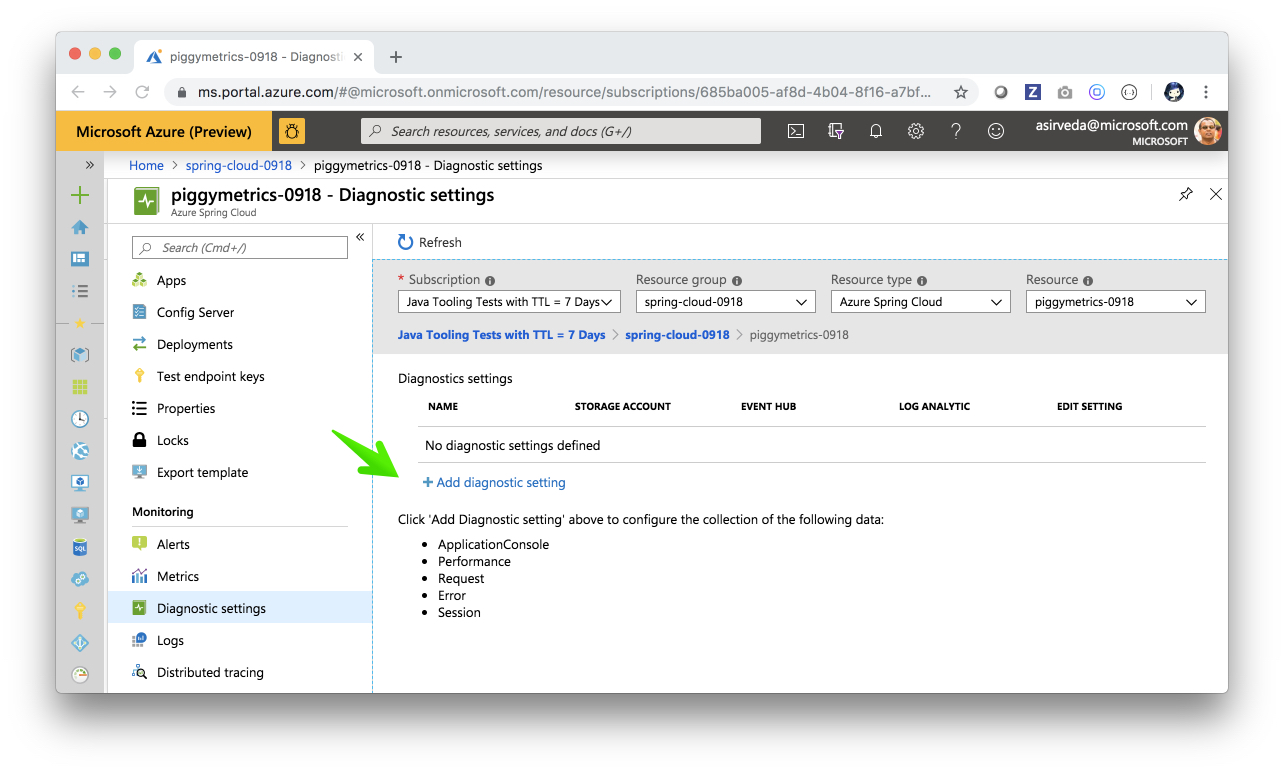The image size is (1284, 773).
Task: Open portal settings gear
Action: 915,131
